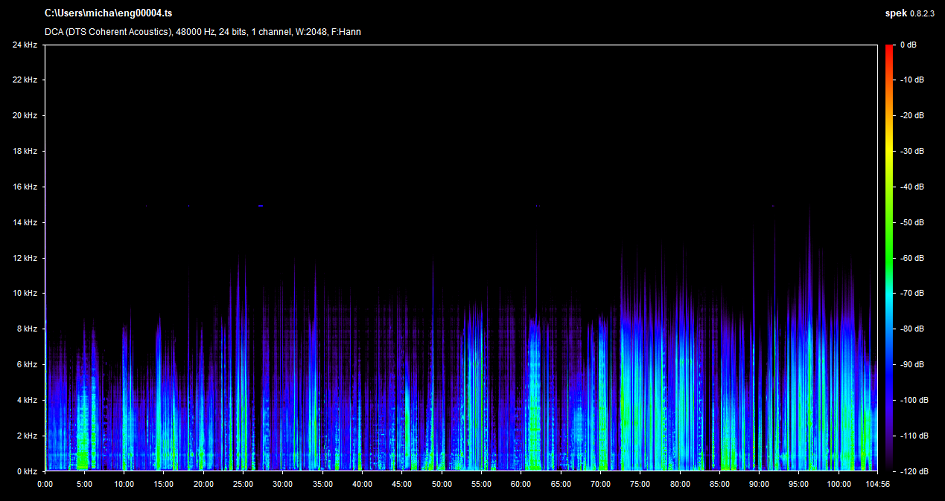Click the -30 dB scale label
945x501 pixels.
911,152
